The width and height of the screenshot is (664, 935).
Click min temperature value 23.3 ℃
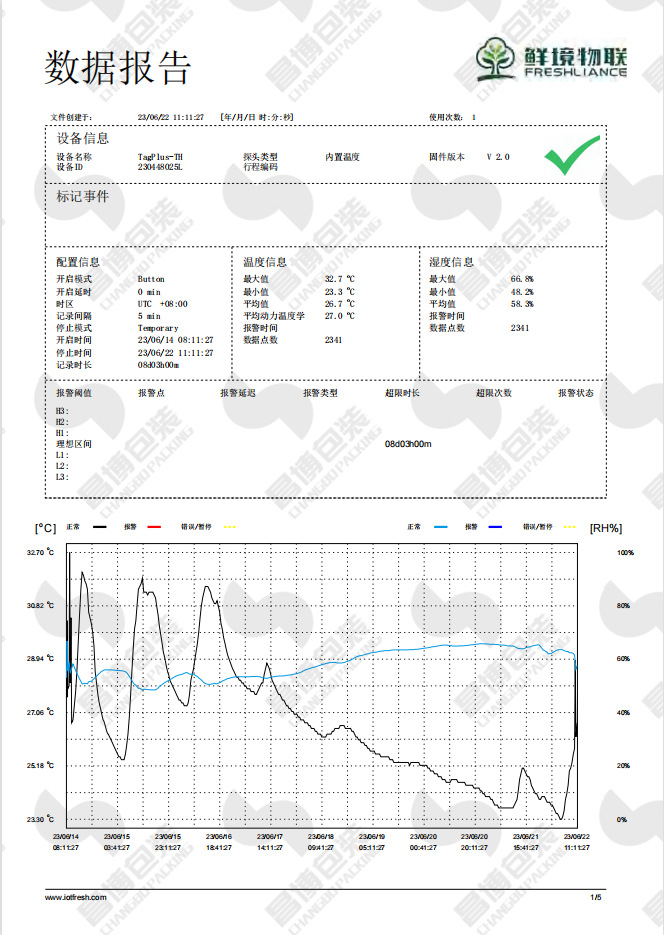(x=340, y=292)
